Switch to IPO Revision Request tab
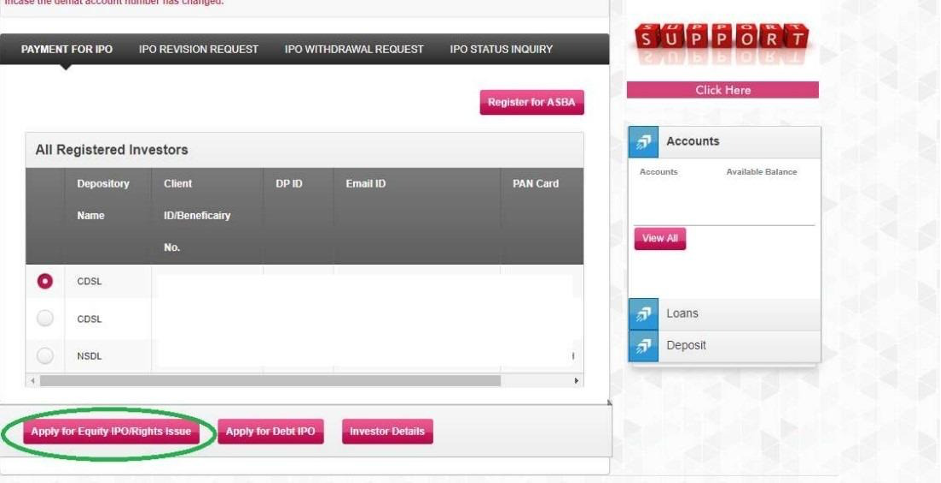 coord(198,49)
